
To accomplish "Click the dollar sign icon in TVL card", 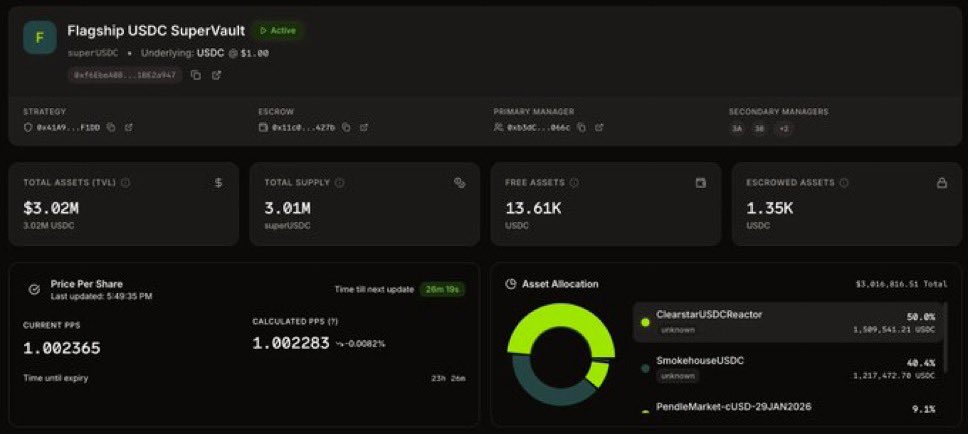I will point(219,183).
